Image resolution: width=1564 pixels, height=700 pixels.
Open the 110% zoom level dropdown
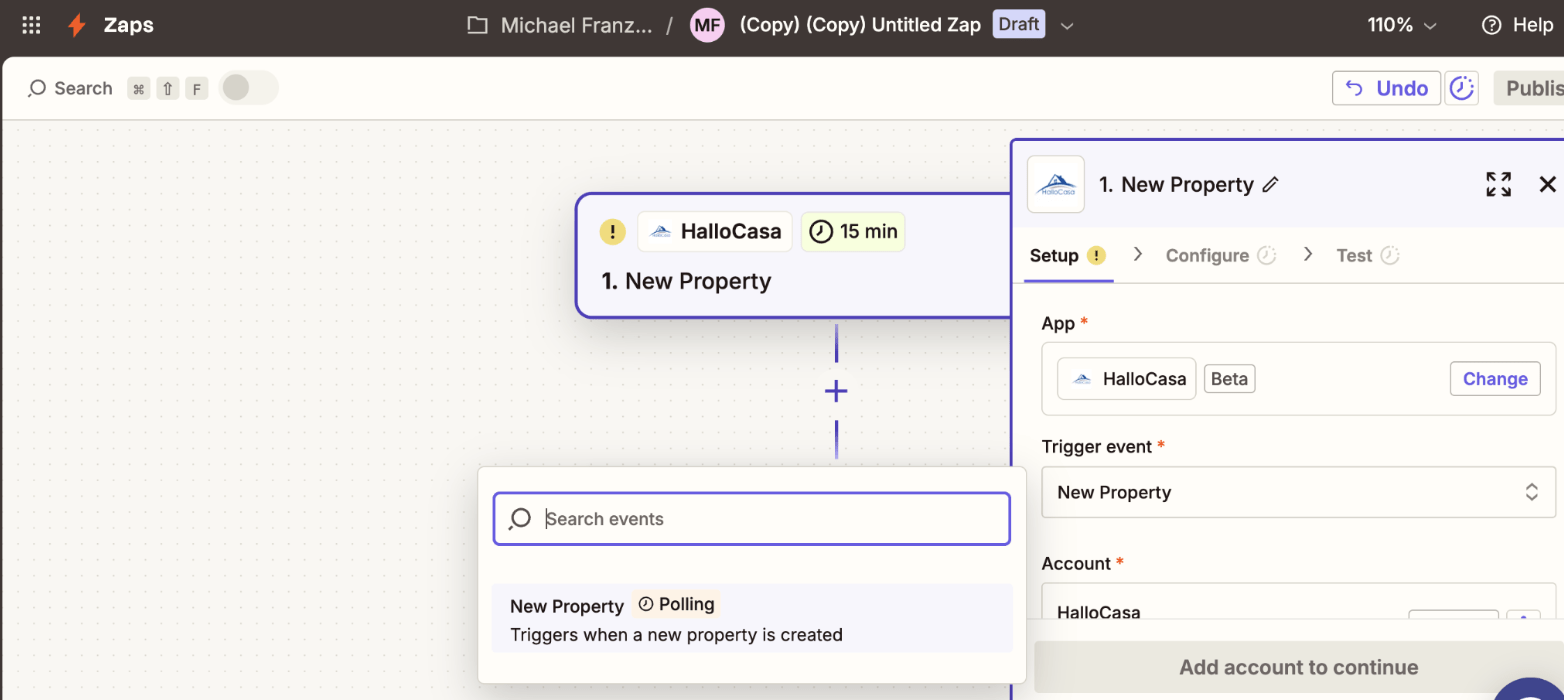(x=1402, y=25)
